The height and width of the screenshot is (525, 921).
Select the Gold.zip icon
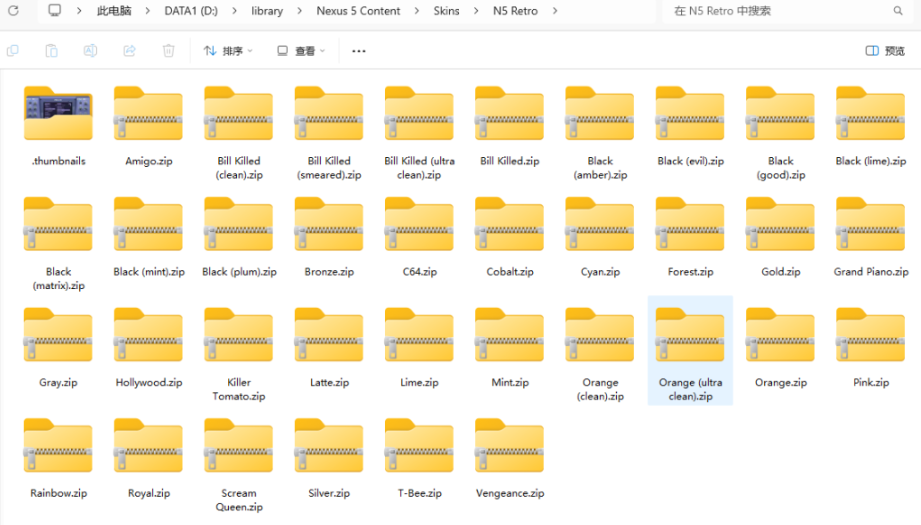[x=781, y=224]
